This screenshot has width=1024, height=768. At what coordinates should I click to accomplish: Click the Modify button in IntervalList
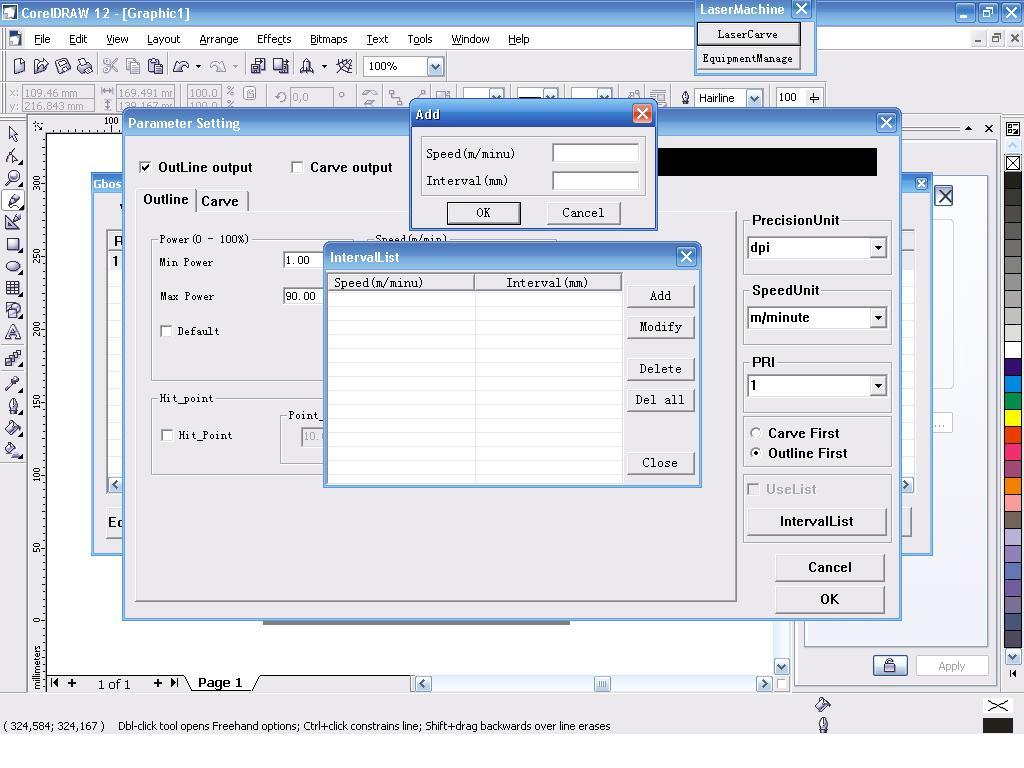pyautogui.click(x=660, y=327)
